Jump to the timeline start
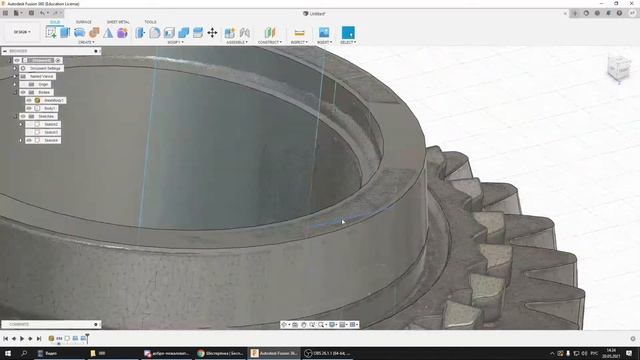This screenshot has height=360, width=640. (x=6, y=338)
